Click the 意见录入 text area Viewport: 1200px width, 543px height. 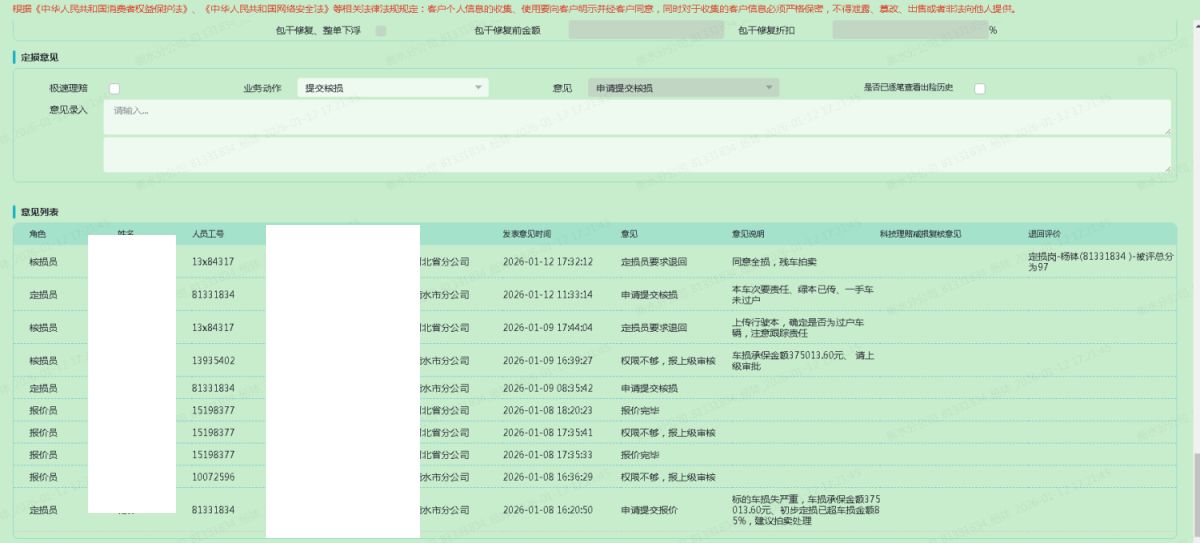pos(636,117)
